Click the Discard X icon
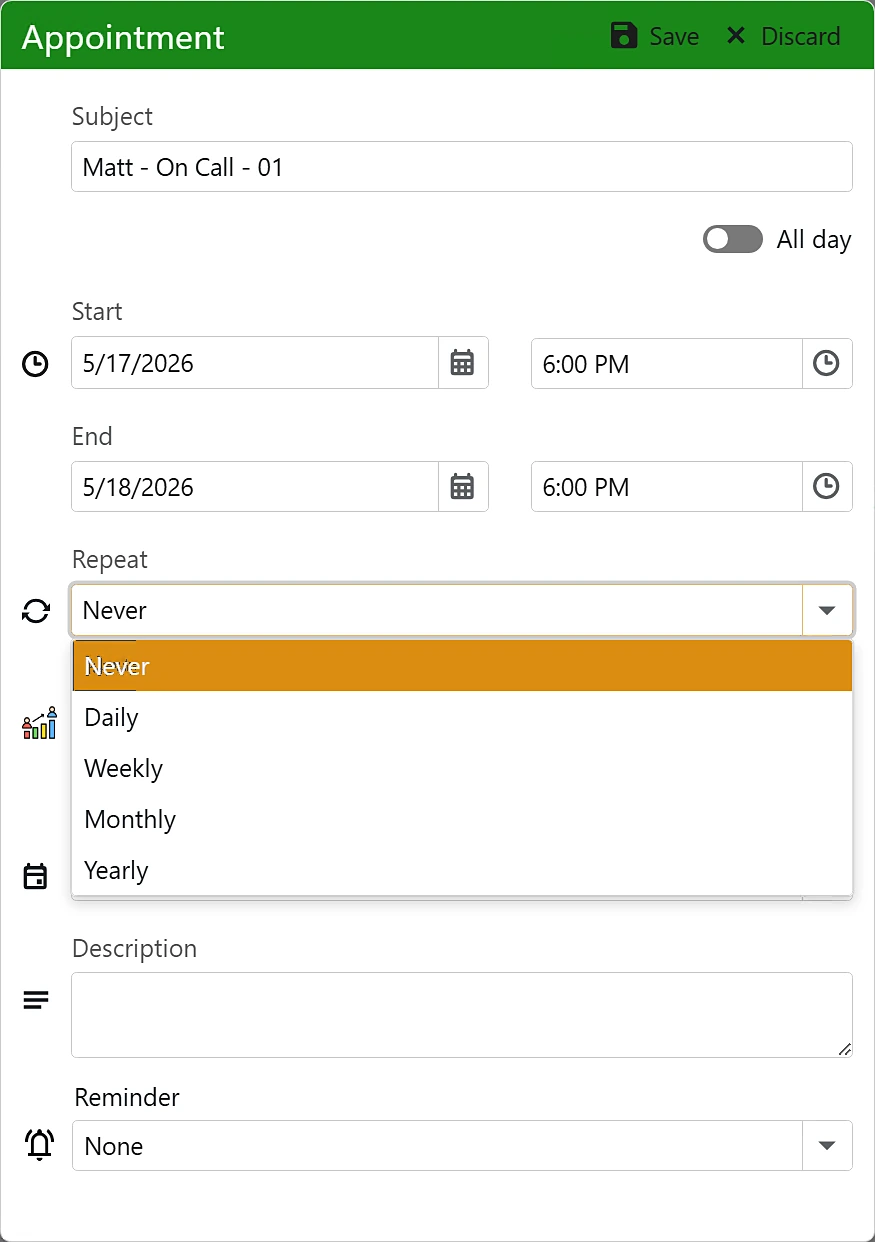Screen dimensions: 875x1242 point(736,36)
